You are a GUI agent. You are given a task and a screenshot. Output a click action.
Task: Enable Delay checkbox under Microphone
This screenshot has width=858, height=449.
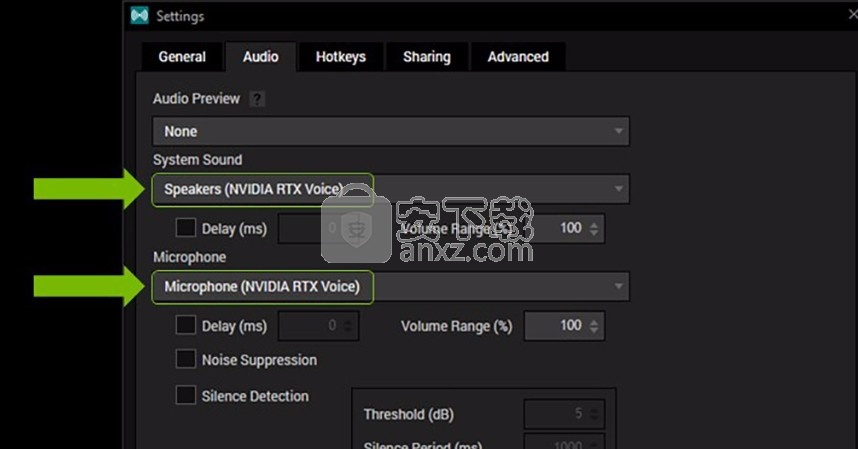185,325
